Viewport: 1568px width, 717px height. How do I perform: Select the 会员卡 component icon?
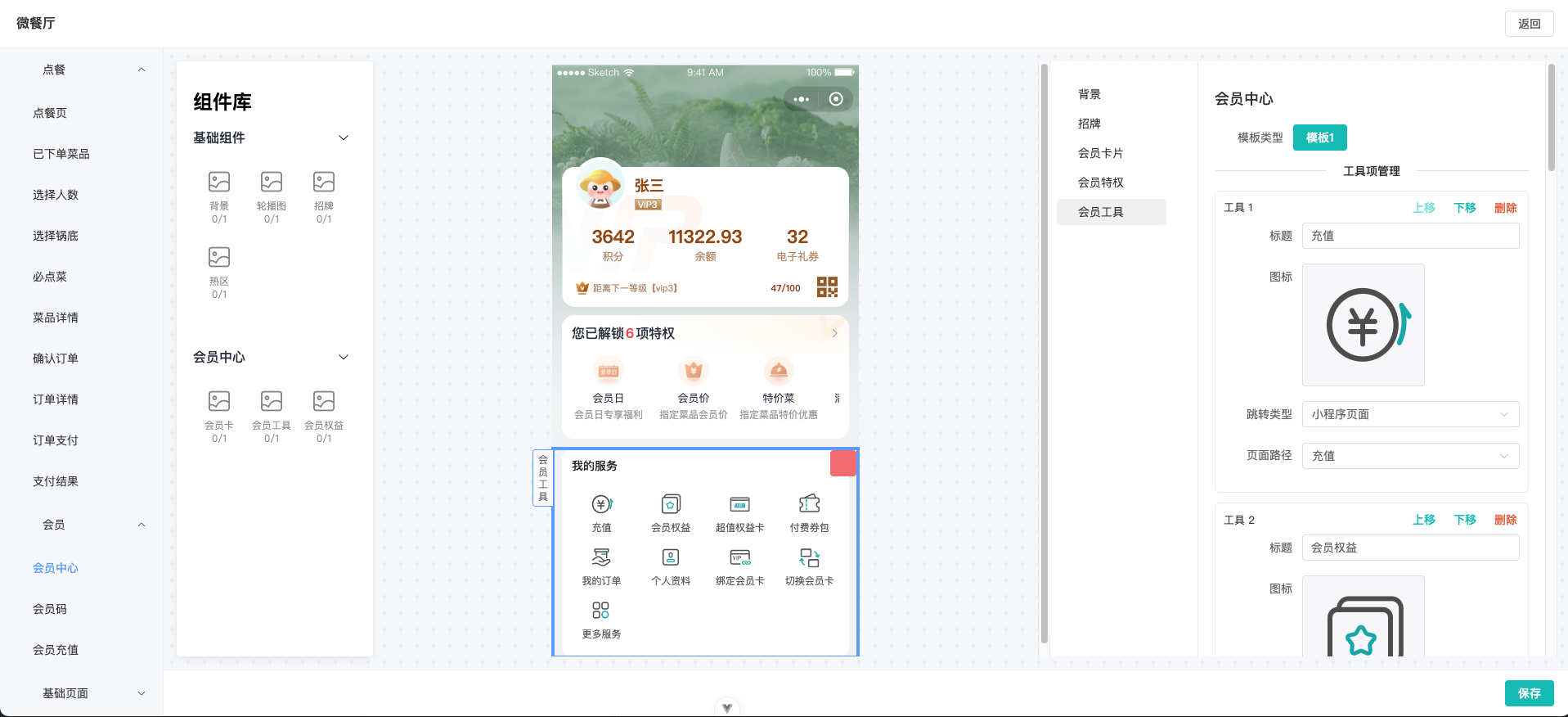pyautogui.click(x=219, y=401)
